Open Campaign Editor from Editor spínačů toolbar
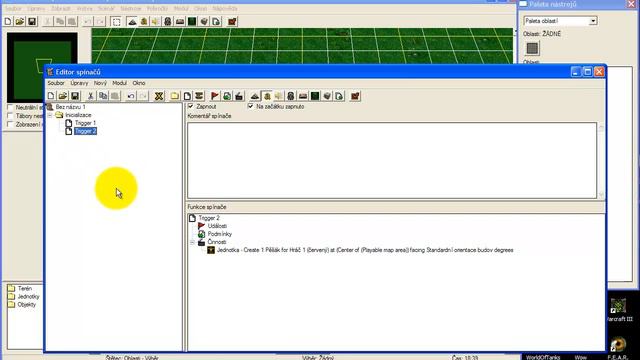The image size is (640, 360). [303, 96]
